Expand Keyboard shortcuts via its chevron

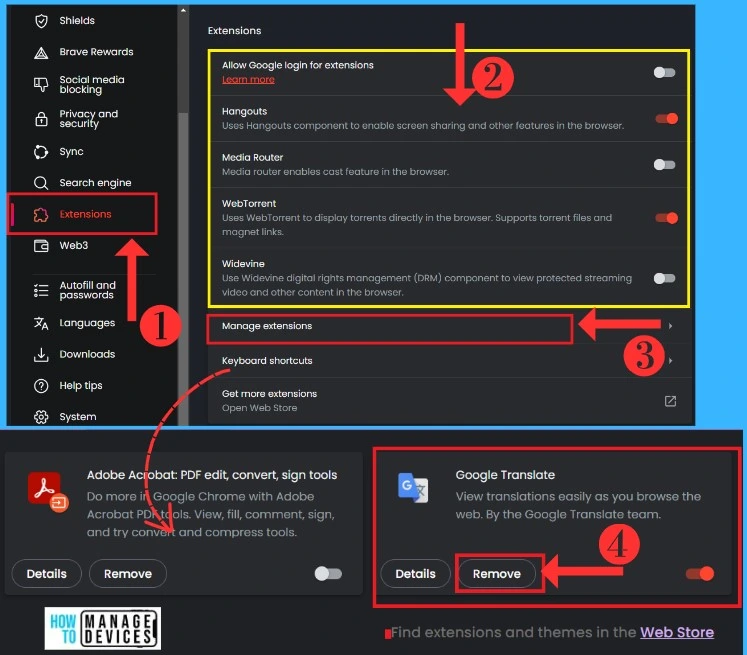(x=670, y=361)
